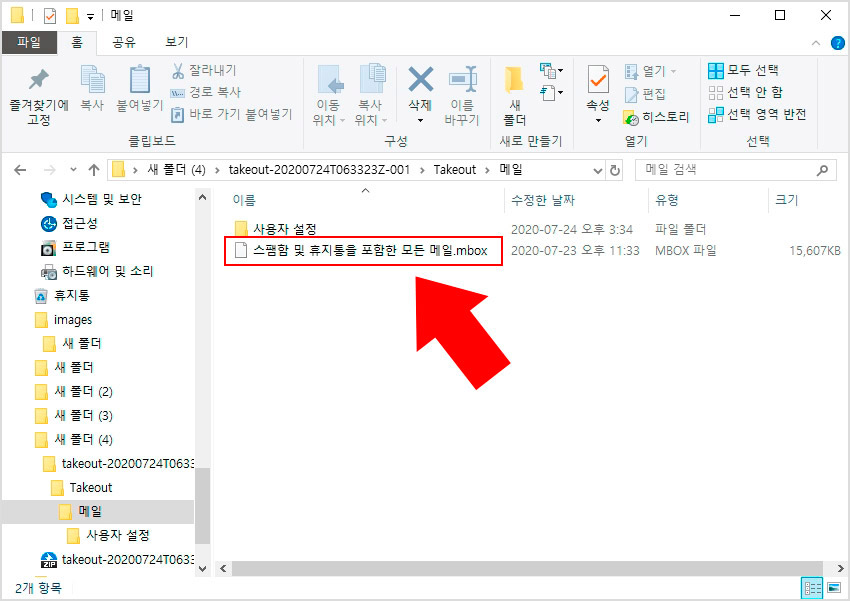Go back with the left arrow
The width and height of the screenshot is (850, 601).
(x=21, y=170)
